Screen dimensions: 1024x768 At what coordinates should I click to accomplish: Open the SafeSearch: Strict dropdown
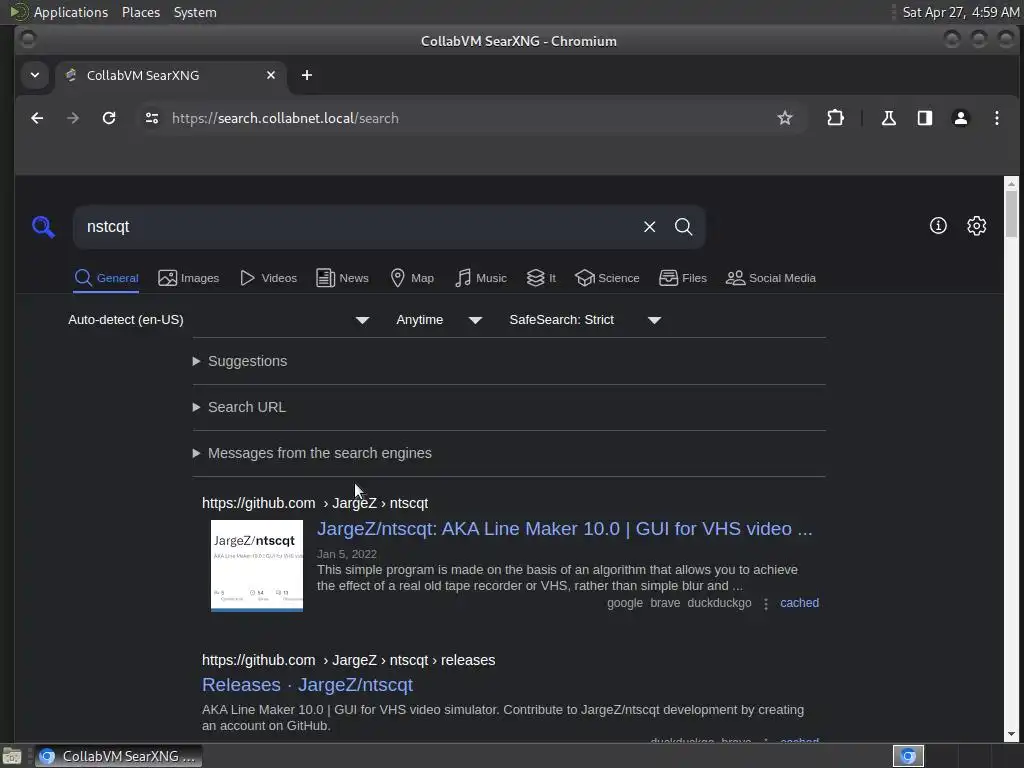pos(585,320)
